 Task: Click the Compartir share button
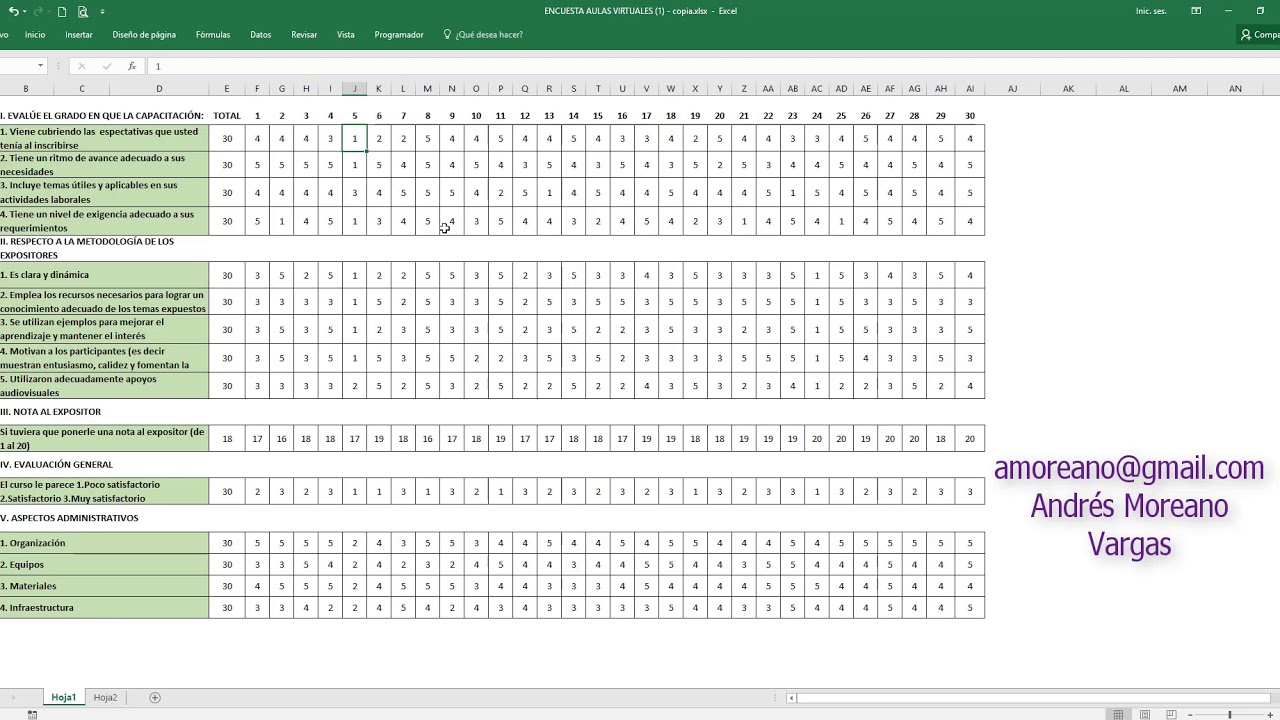coord(1260,34)
